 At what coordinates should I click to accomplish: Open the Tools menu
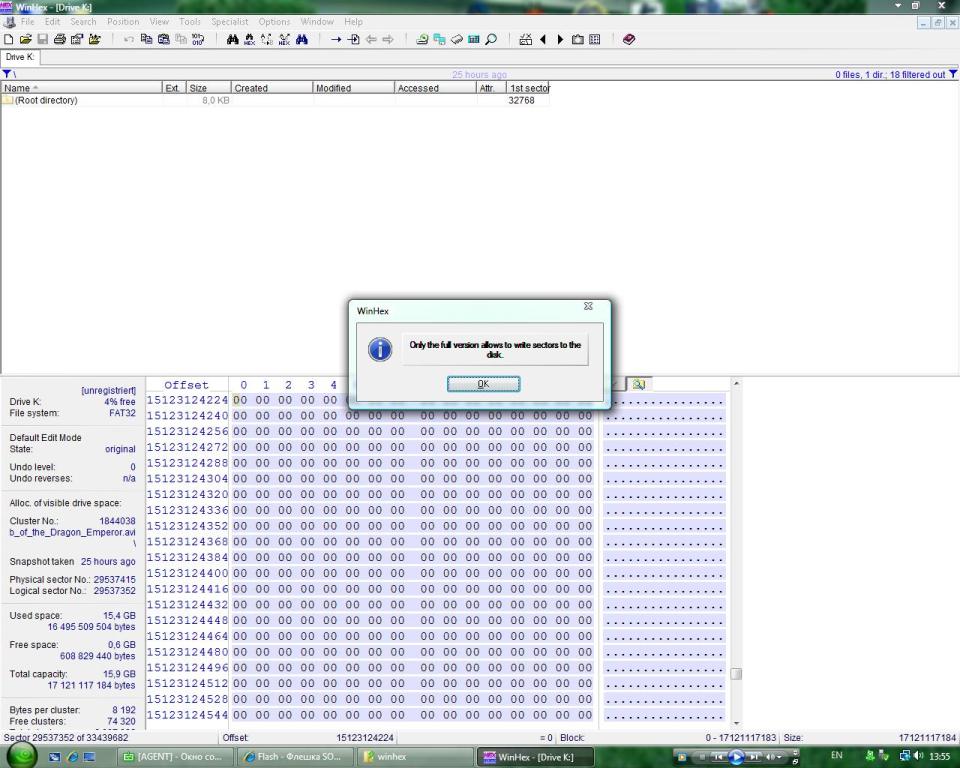(x=190, y=21)
